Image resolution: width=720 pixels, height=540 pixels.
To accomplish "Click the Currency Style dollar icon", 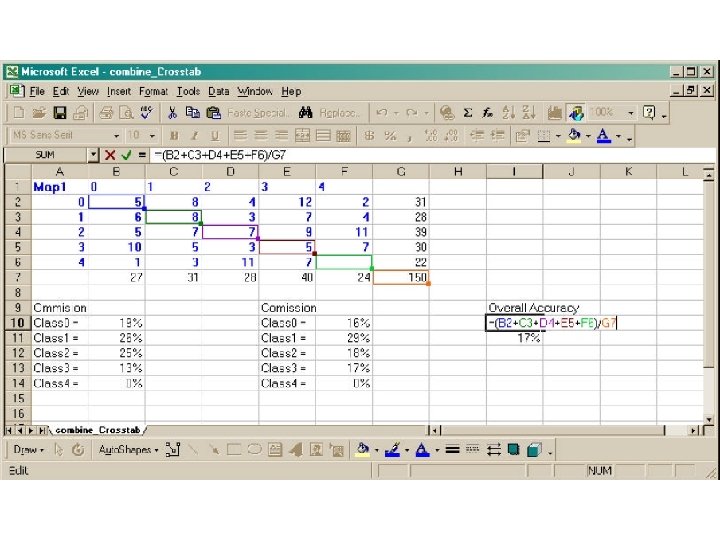I will tap(369, 135).
